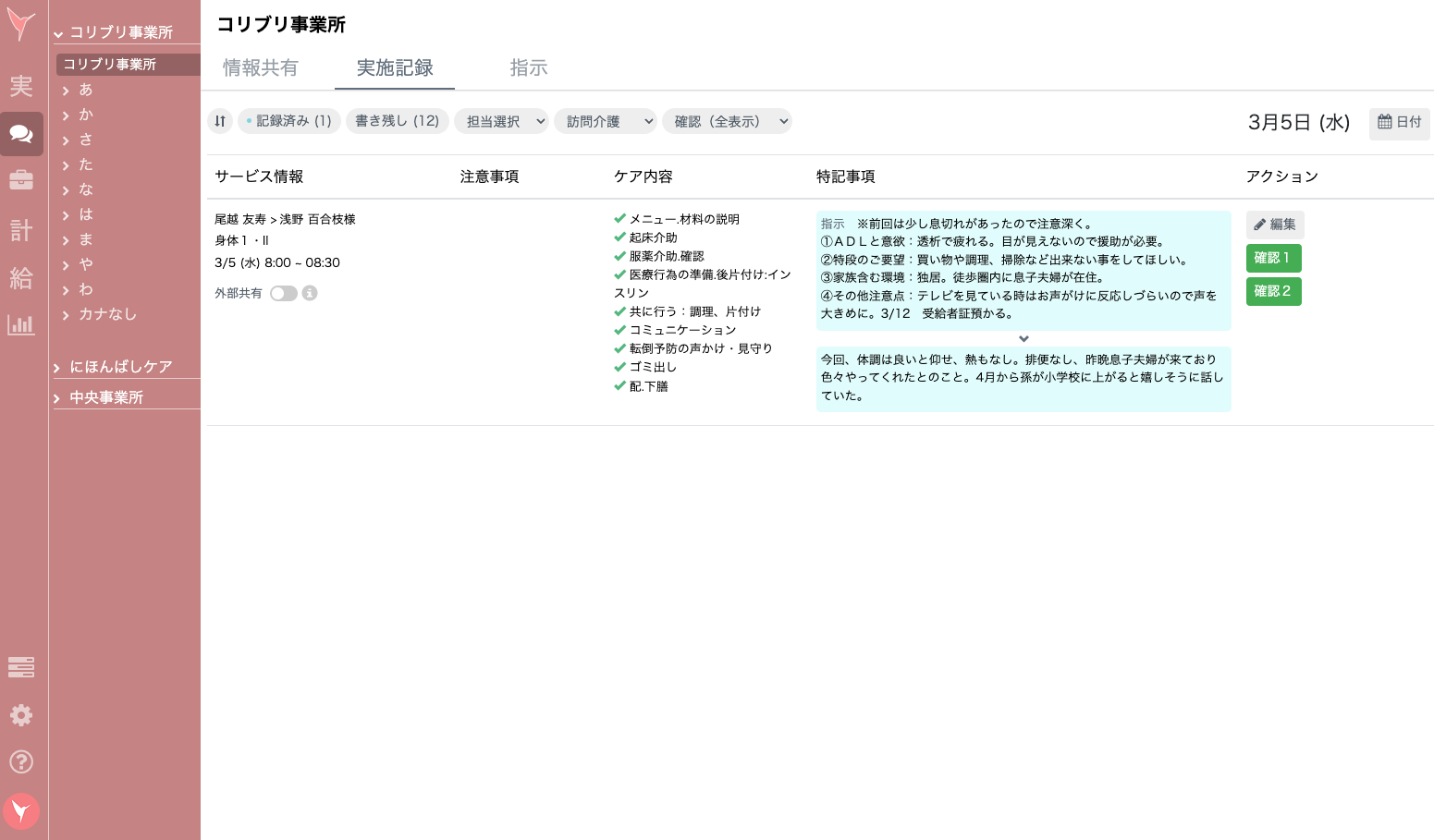Open the 担当選択 dropdown
This screenshot has height=840, width=1434.
click(x=501, y=121)
